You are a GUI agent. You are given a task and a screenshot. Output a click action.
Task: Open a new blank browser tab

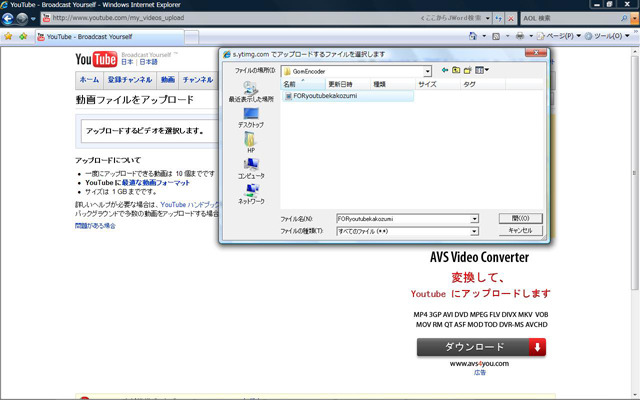click(x=191, y=37)
